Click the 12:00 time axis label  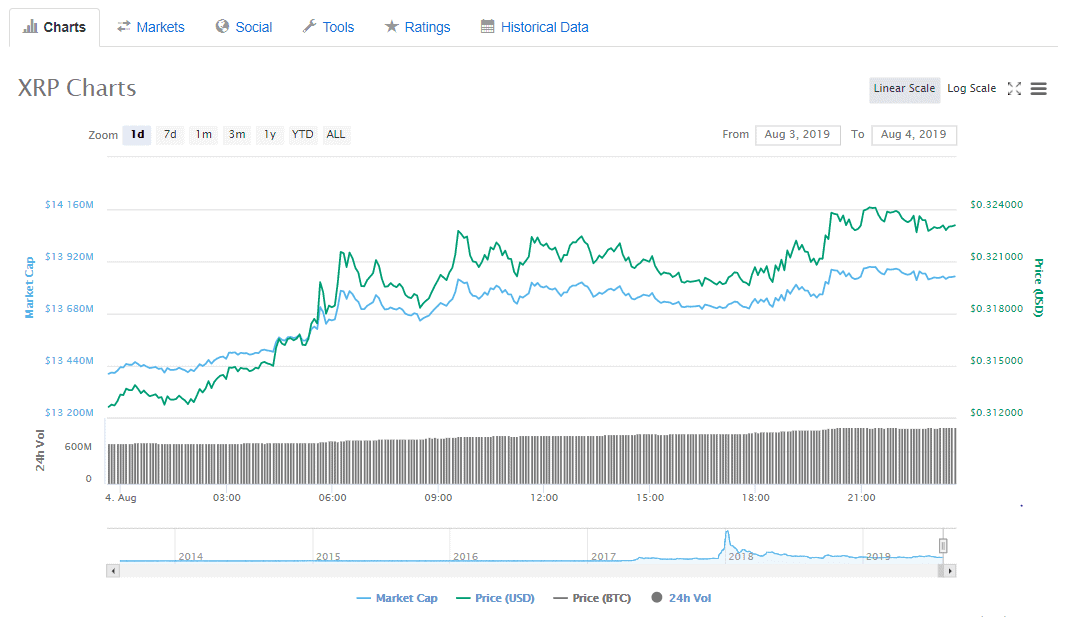point(544,498)
